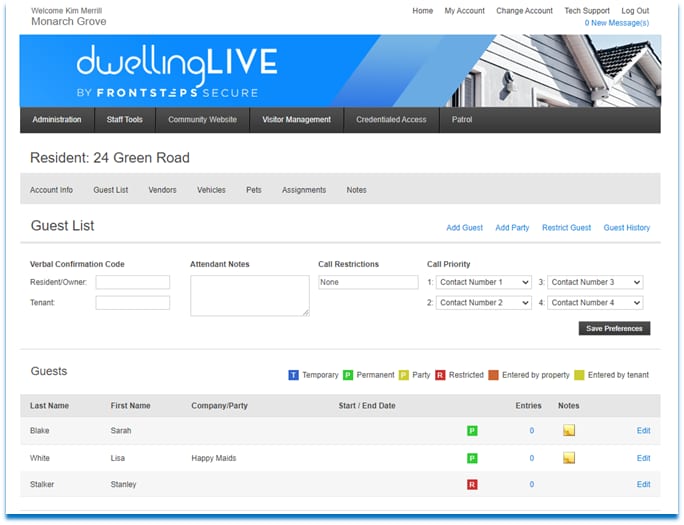Open Call Priority 2 dropdown
Viewport: 684px width, 525px height.
484,303
